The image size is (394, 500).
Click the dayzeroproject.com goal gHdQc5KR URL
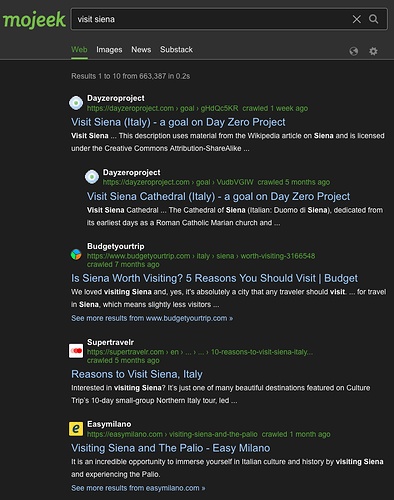(163, 108)
